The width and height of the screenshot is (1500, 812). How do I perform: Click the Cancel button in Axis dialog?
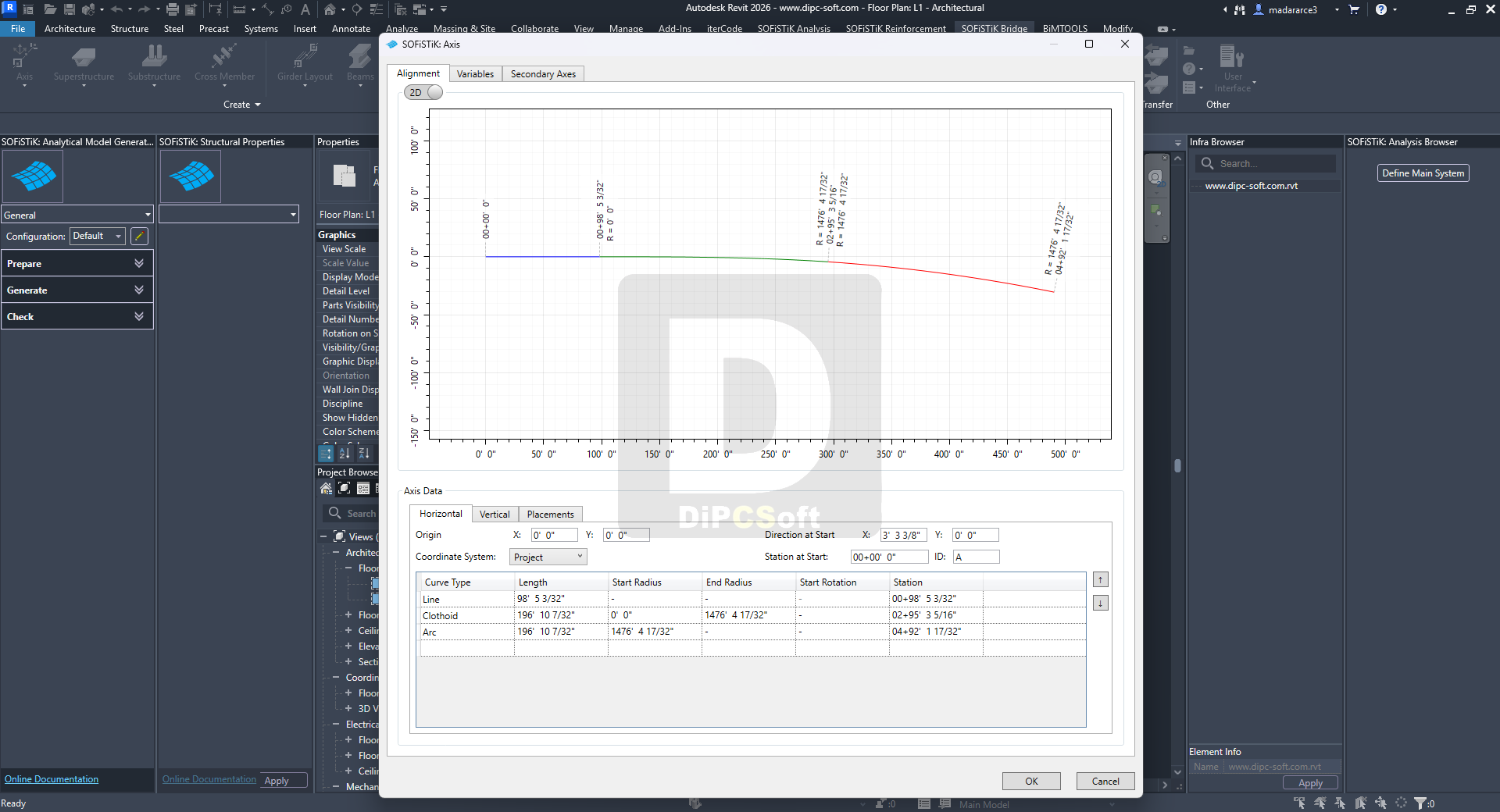point(1105,781)
